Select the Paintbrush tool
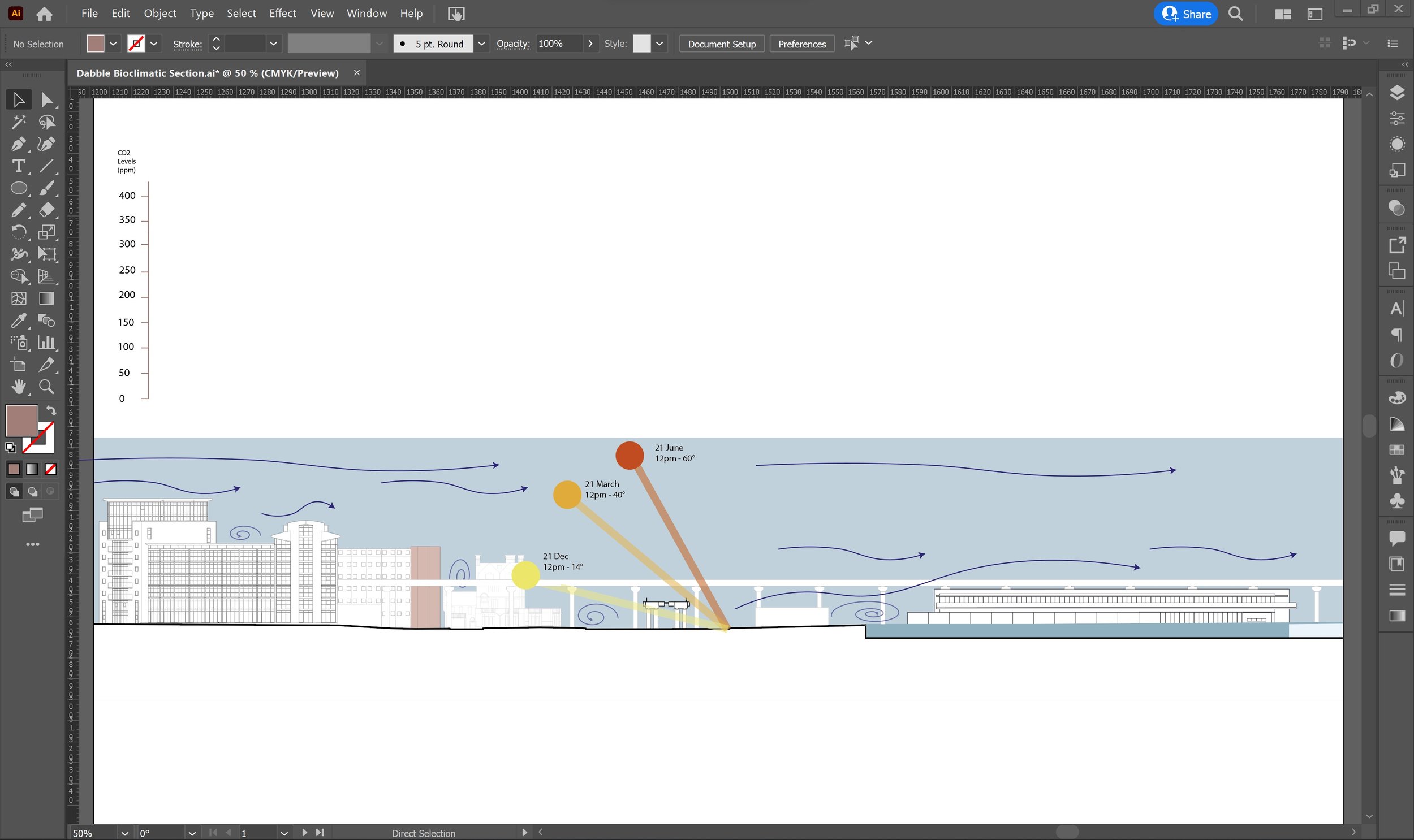This screenshot has height=840, width=1414. (x=46, y=188)
